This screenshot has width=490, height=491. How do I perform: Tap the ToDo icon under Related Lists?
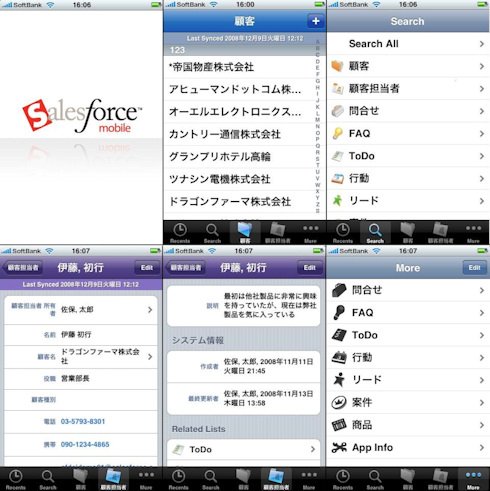178,450
